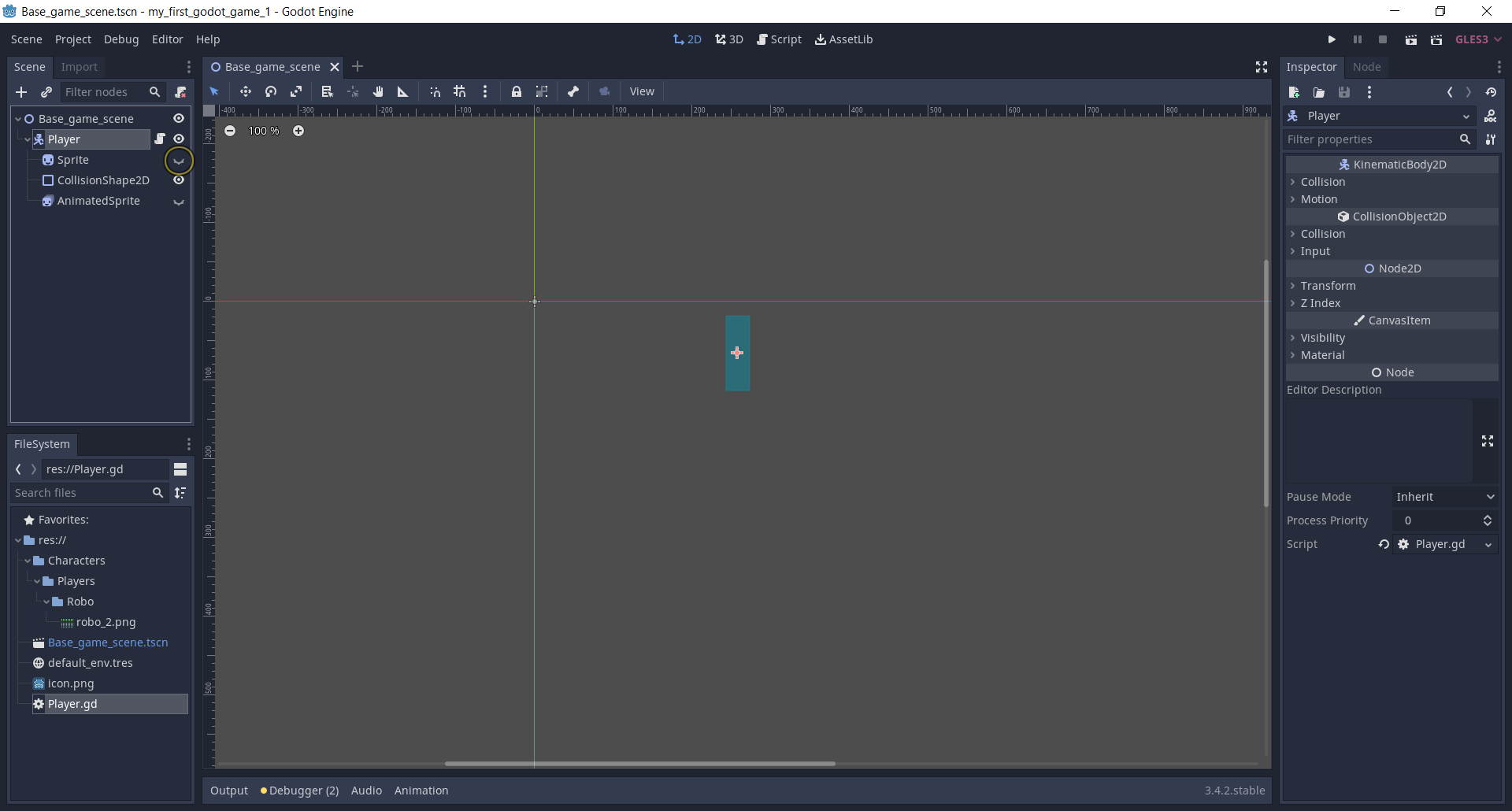Open the Project menu

click(73, 39)
